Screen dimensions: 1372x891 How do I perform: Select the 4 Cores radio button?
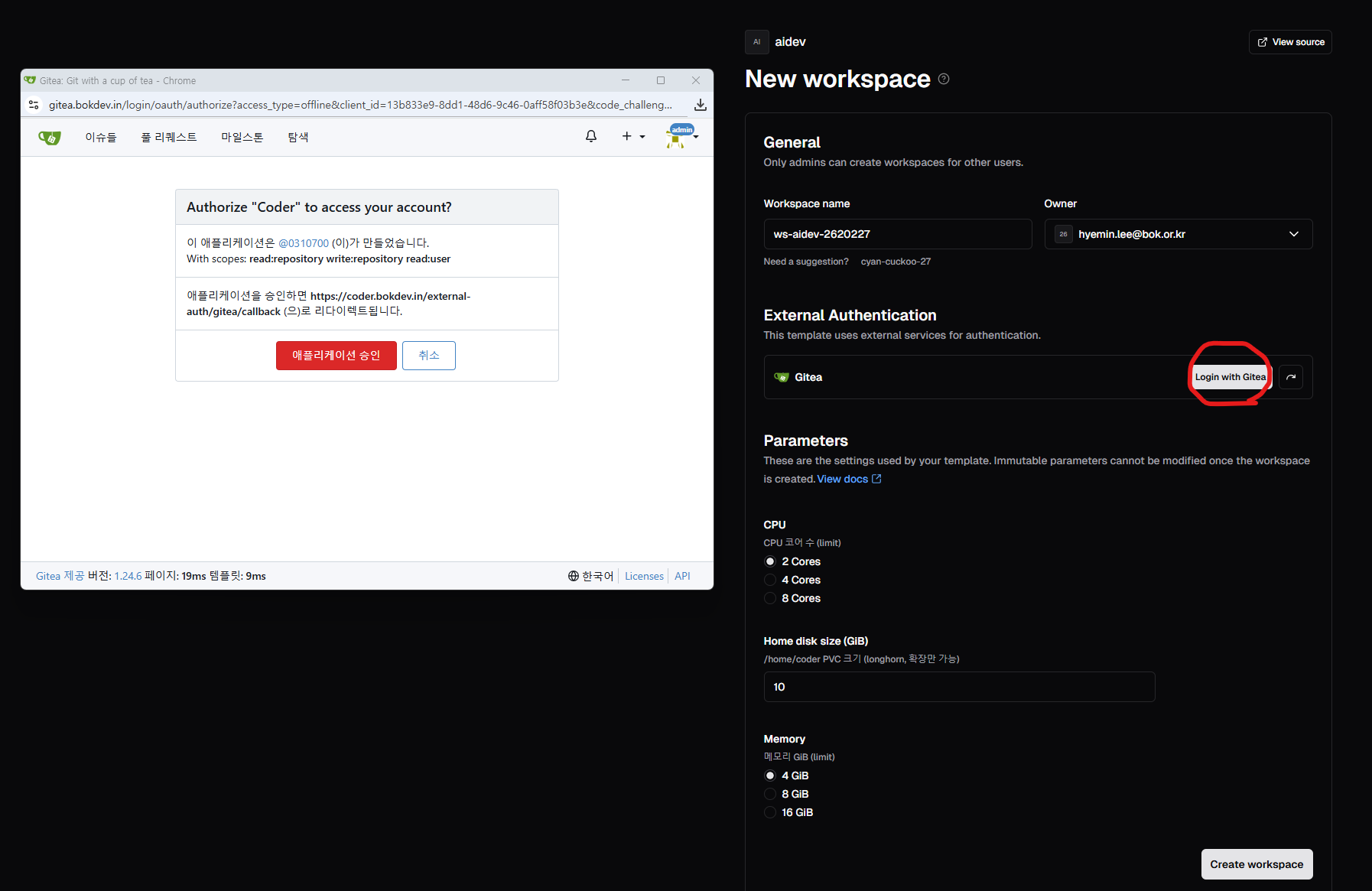[x=770, y=580]
